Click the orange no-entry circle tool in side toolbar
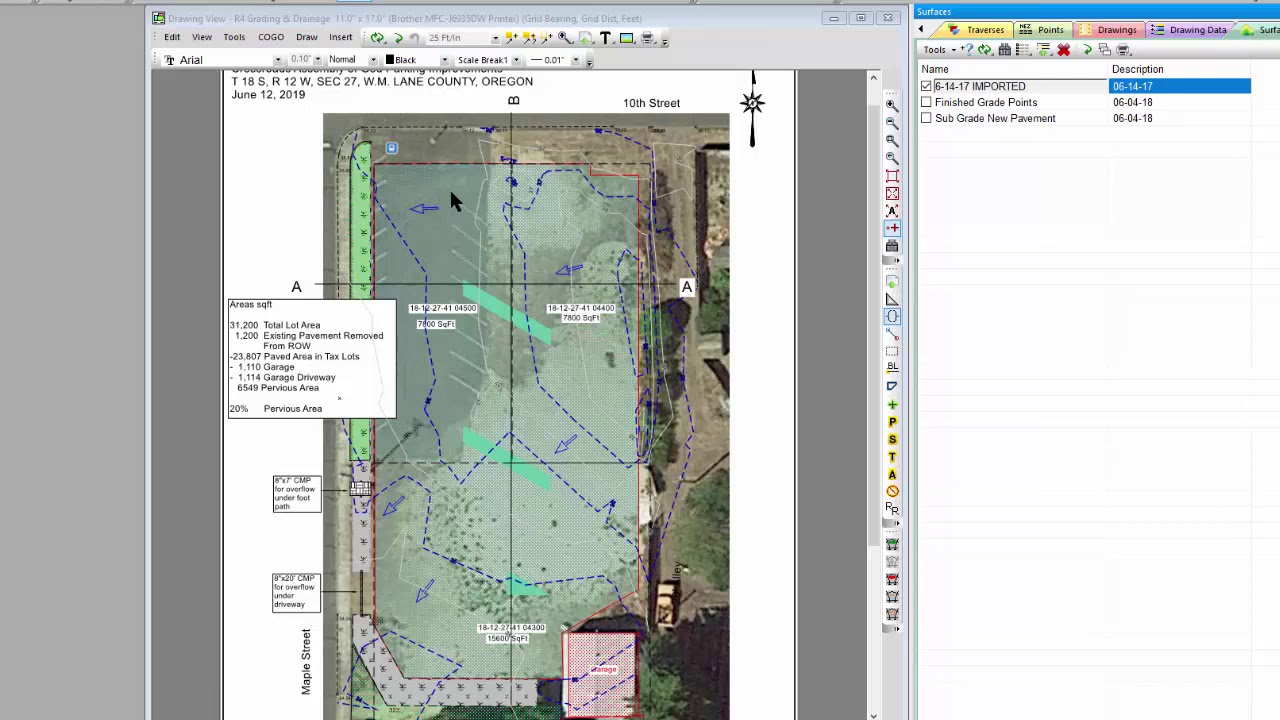Image resolution: width=1280 pixels, height=720 pixels. [892, 491]
